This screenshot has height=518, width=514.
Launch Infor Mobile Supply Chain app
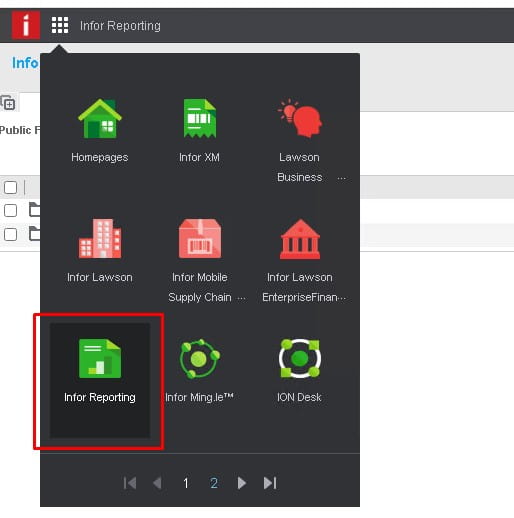[x=199, y=261]
